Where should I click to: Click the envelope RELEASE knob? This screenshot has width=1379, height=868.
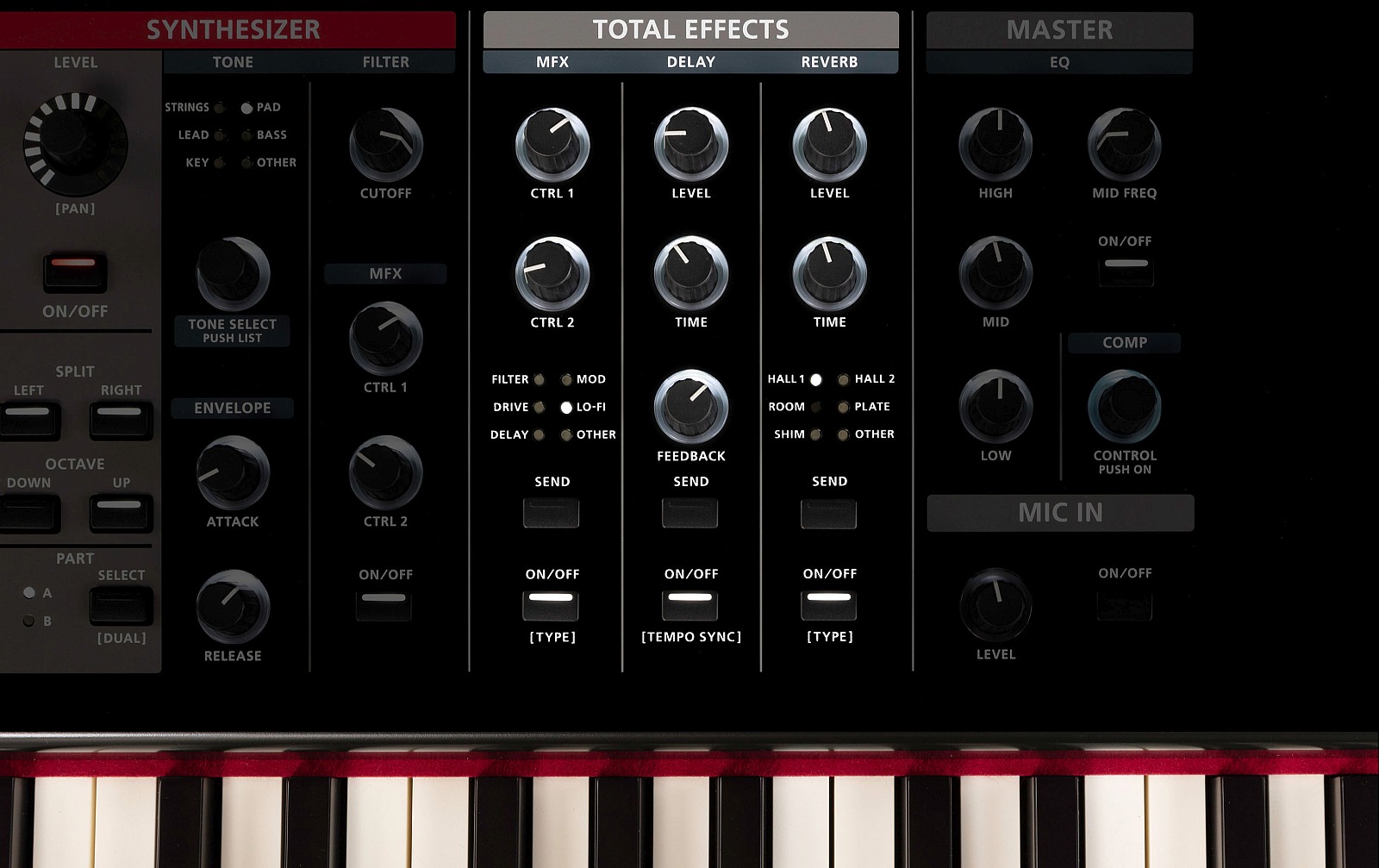pyautogui.click(x=233, y=607)
